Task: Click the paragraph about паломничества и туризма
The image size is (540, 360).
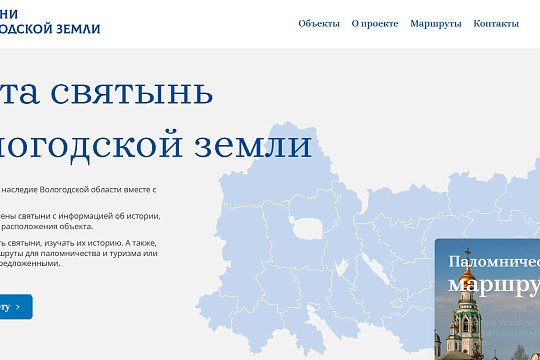Action: point(79,253)
